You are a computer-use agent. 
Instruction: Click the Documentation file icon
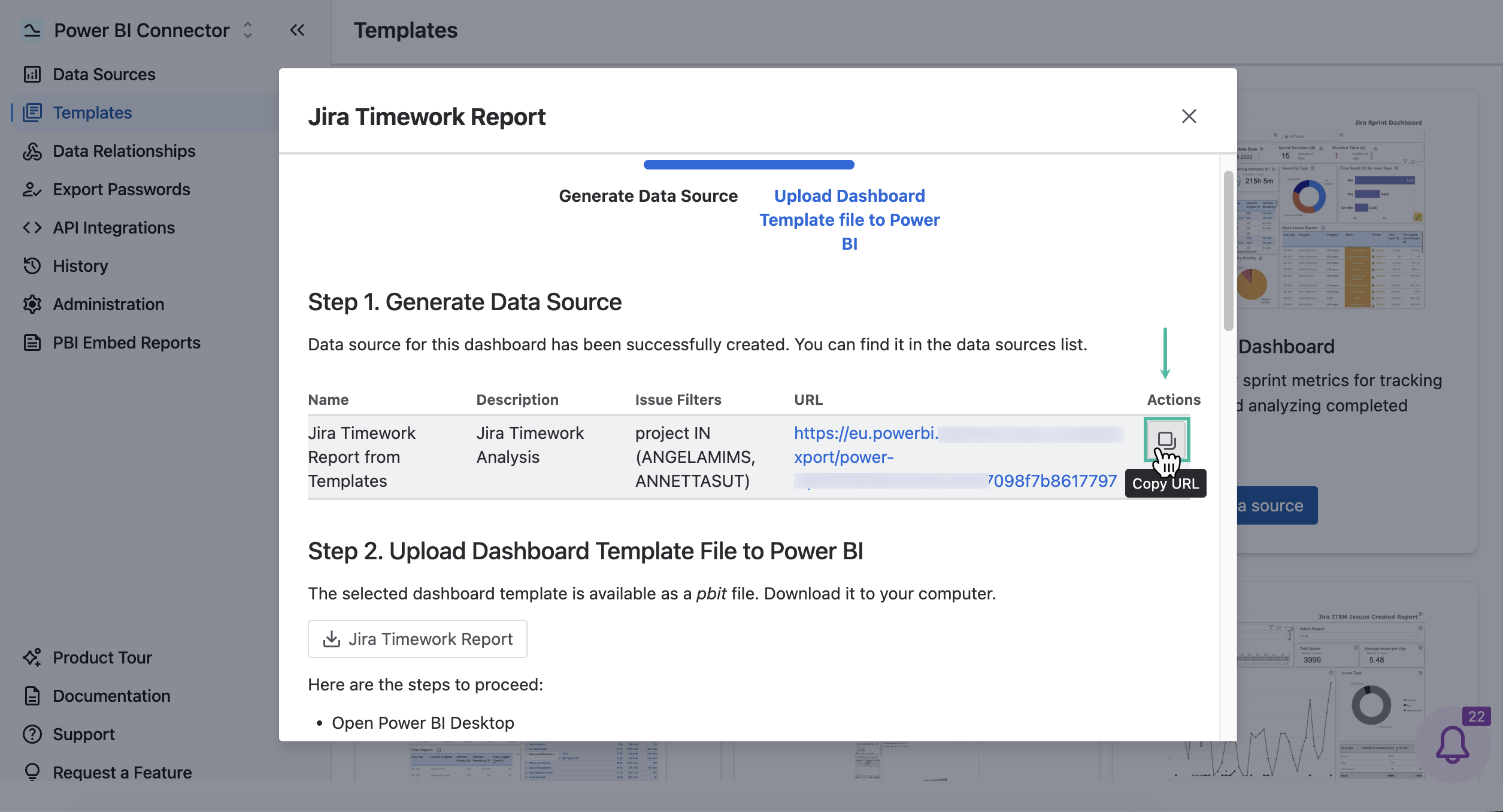pos(32,696)
